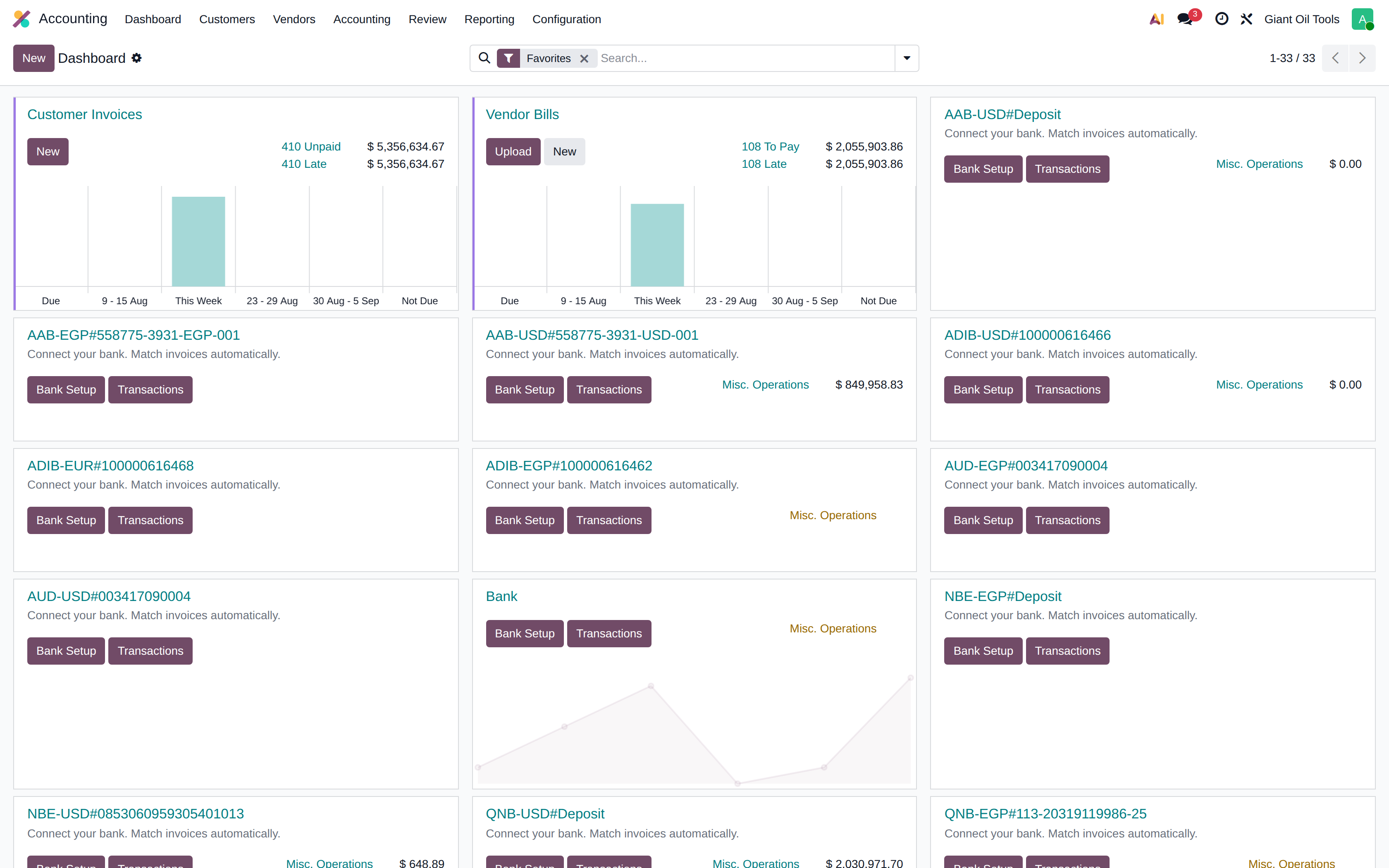Open Transactions for AAB-USD#Deposit

(1067, 169)
